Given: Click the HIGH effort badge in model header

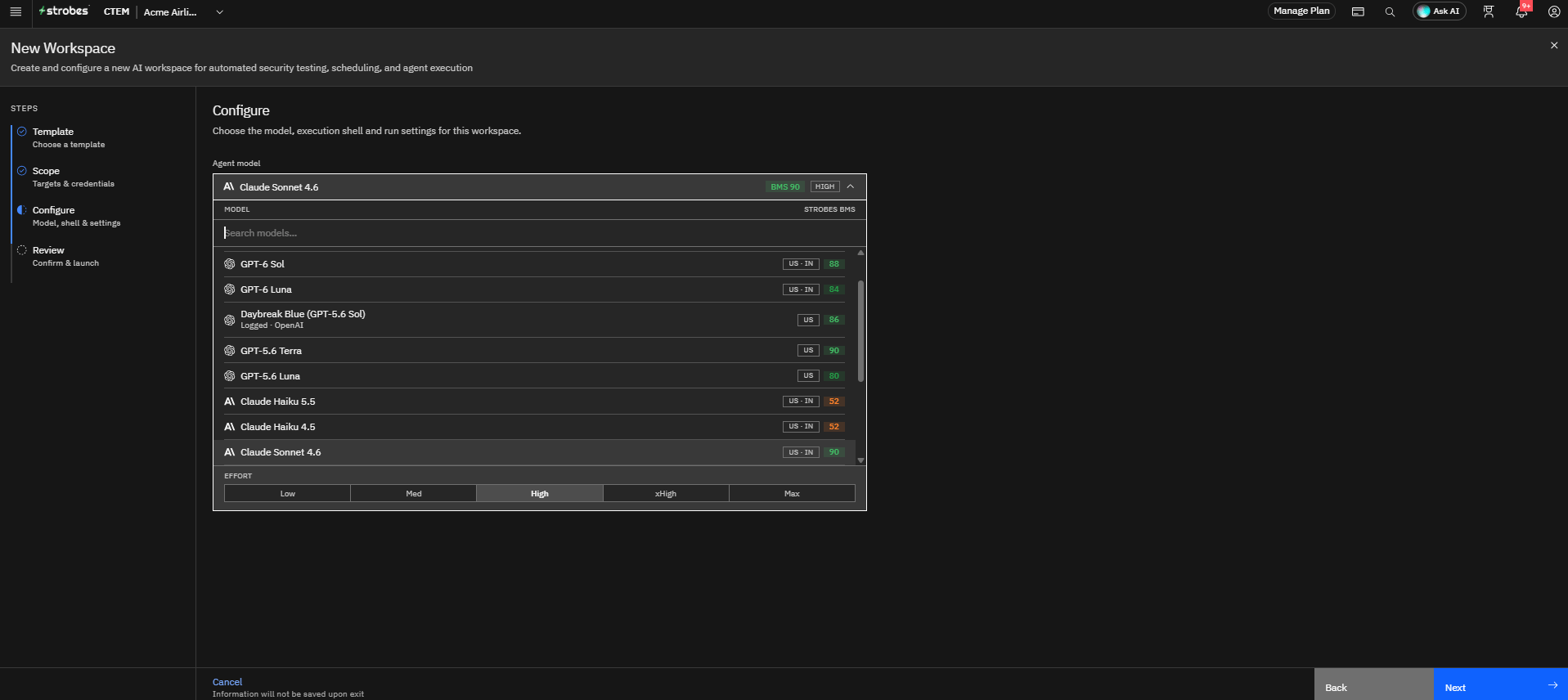Looking at the screenshot, I should [825, 186].
